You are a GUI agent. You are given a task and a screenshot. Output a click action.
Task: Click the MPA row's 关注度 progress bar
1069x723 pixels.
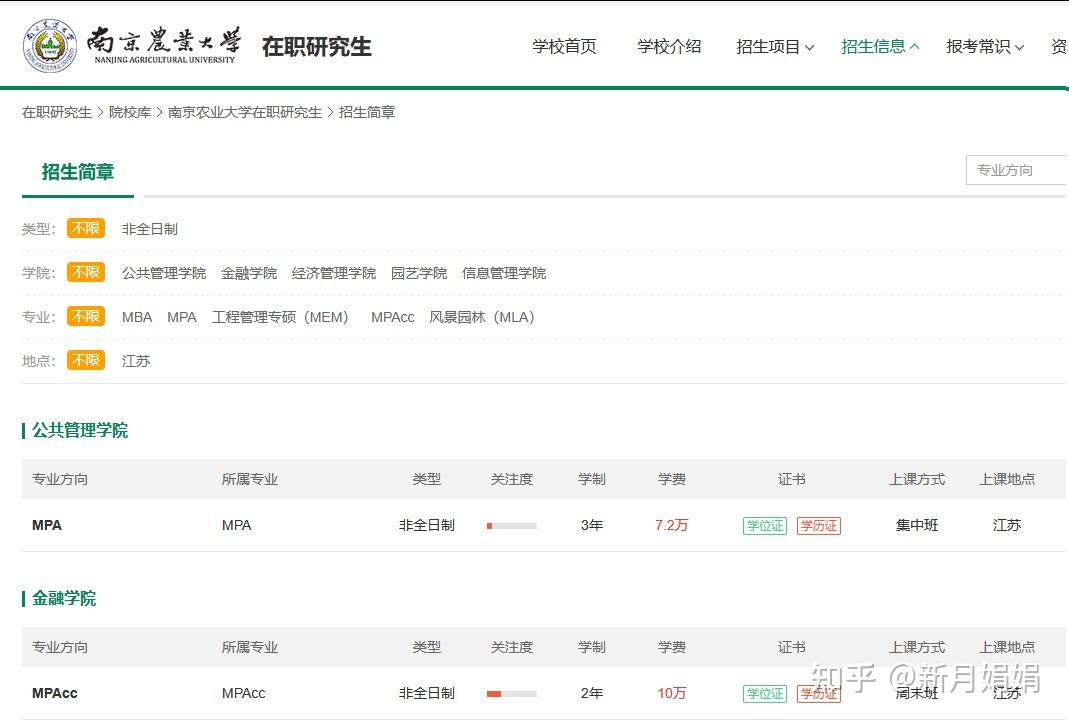point(512,526)
